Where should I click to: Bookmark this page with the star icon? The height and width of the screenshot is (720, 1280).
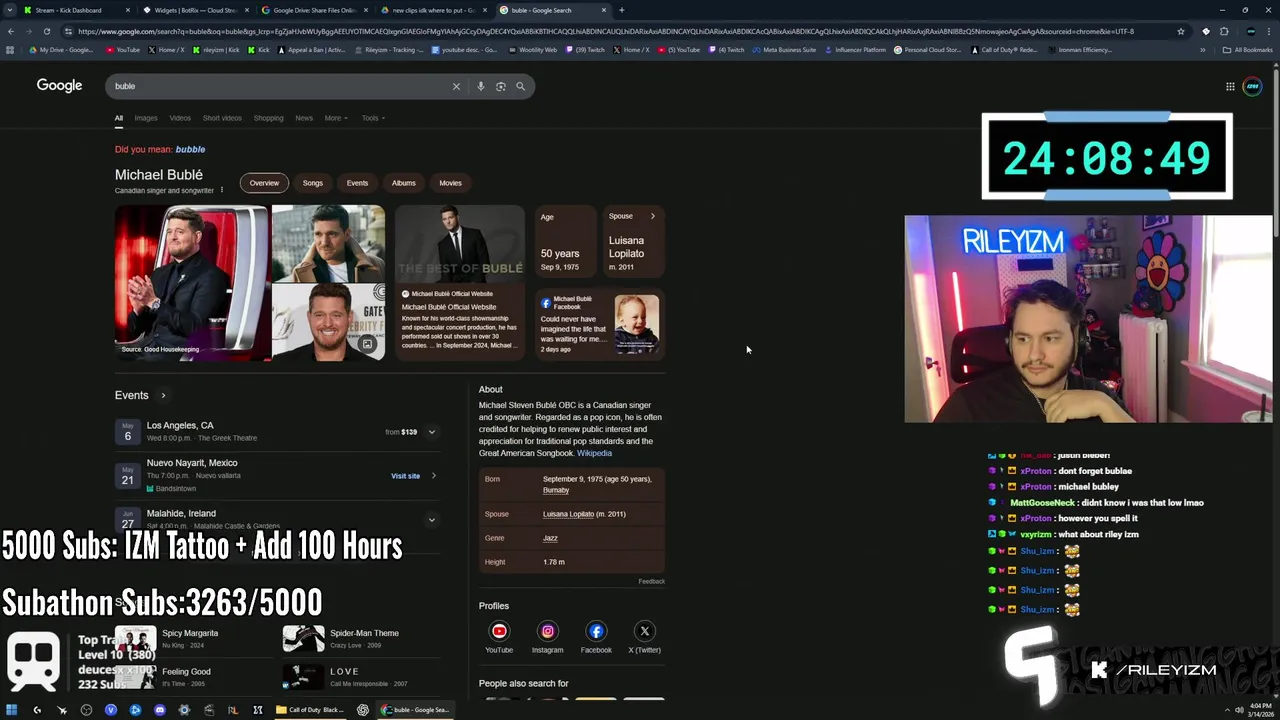[x=1181, y=31]
